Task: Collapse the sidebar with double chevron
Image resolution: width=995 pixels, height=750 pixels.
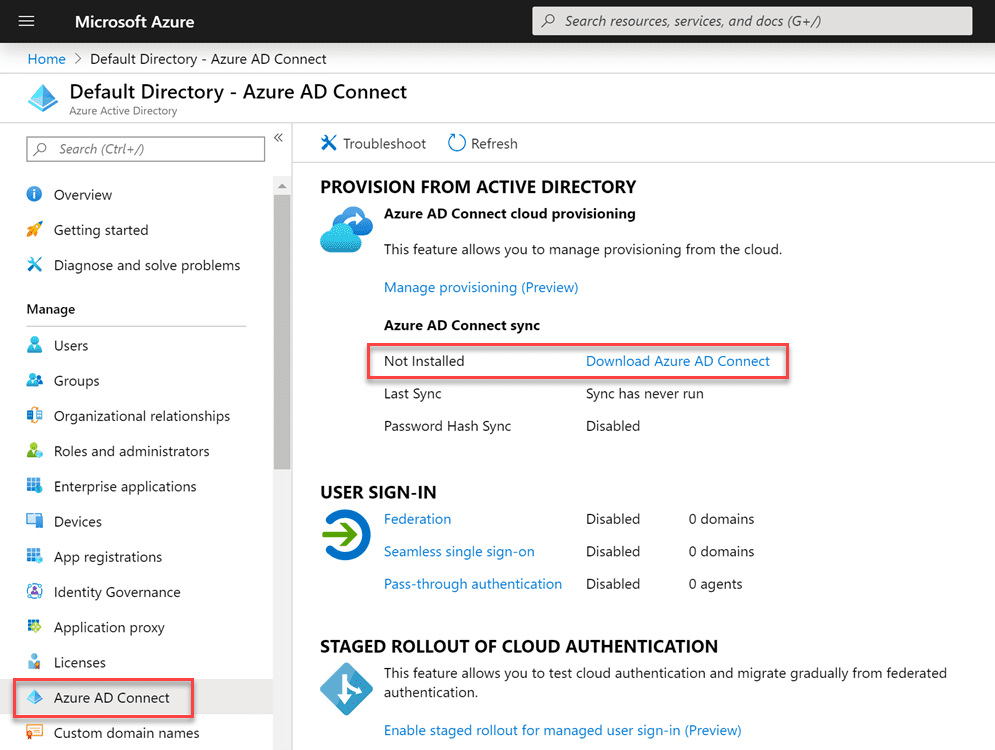Action: [x=279, y=138]
